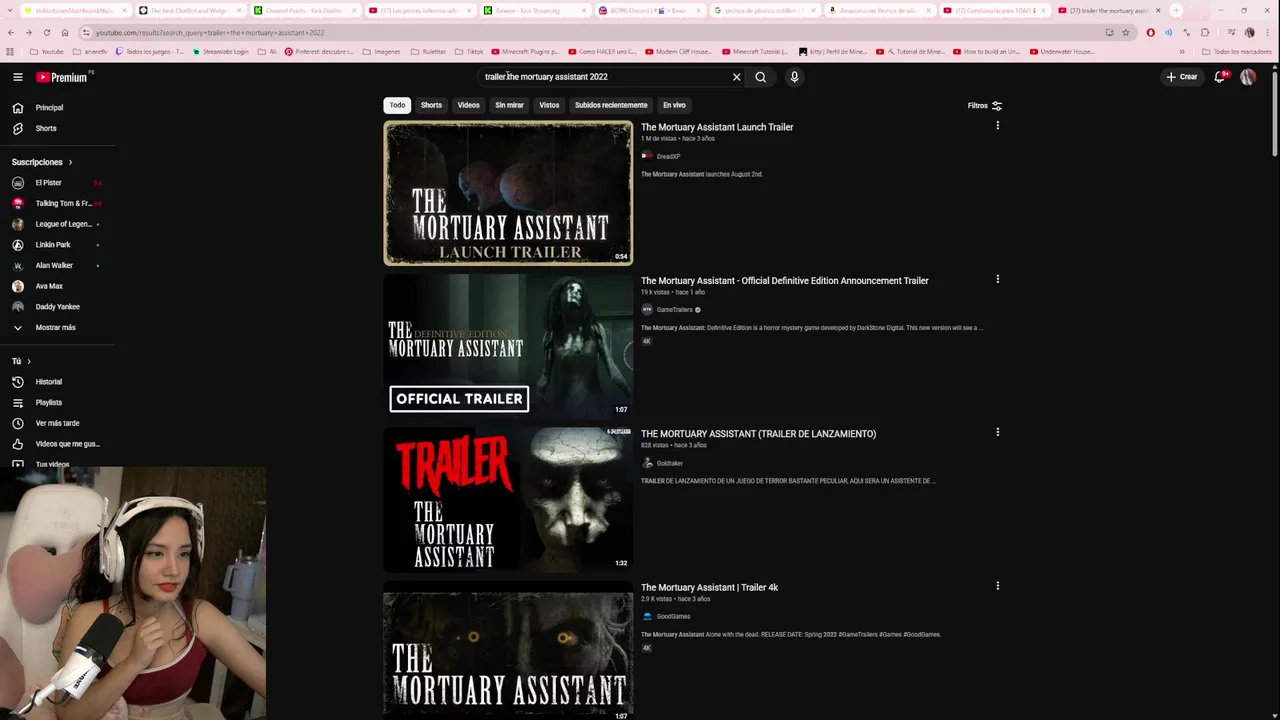
Task: Open Ruletitas bookmark folder
Action: 428,51
